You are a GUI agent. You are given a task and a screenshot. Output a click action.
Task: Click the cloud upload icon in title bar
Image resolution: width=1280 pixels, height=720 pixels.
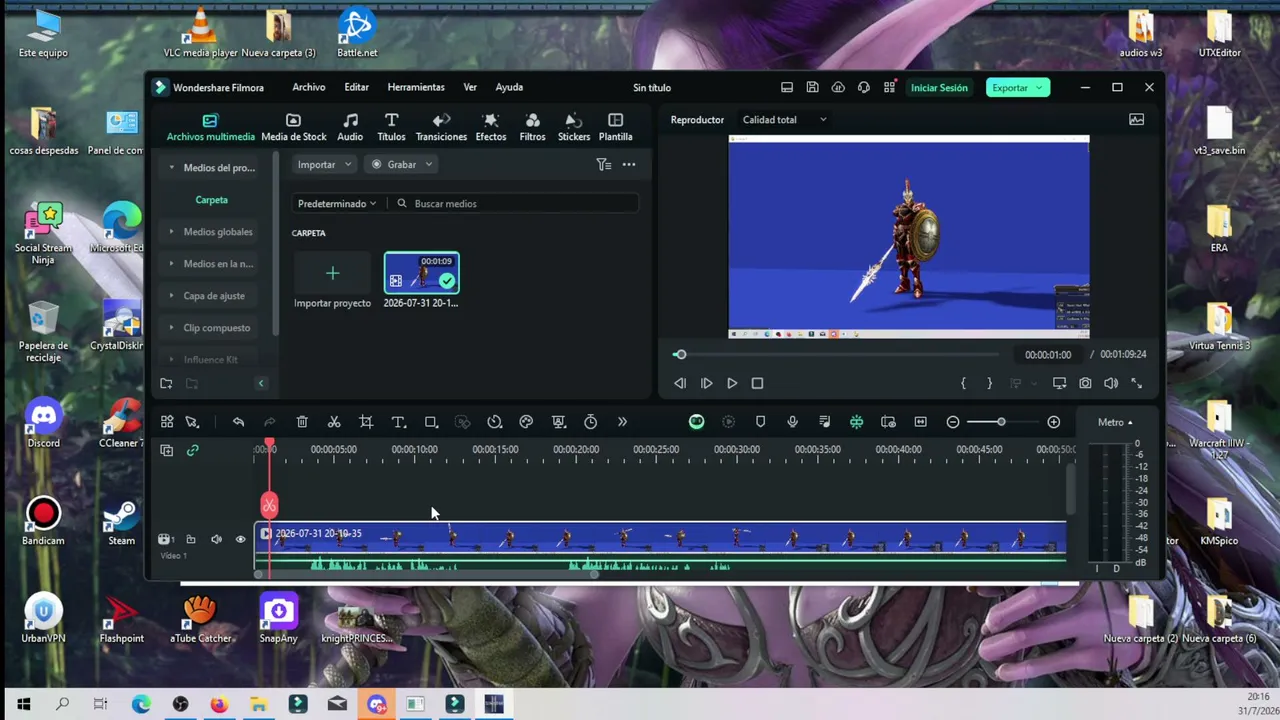[838, 87]
